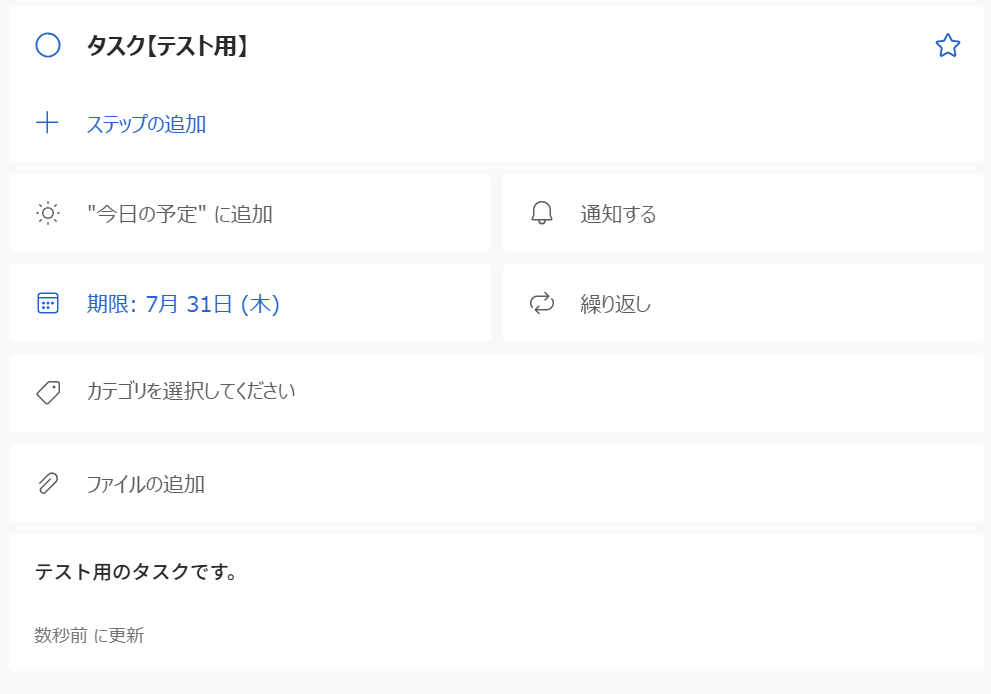Click note text テスト用のタスクです。

click(x=136, y=572)
